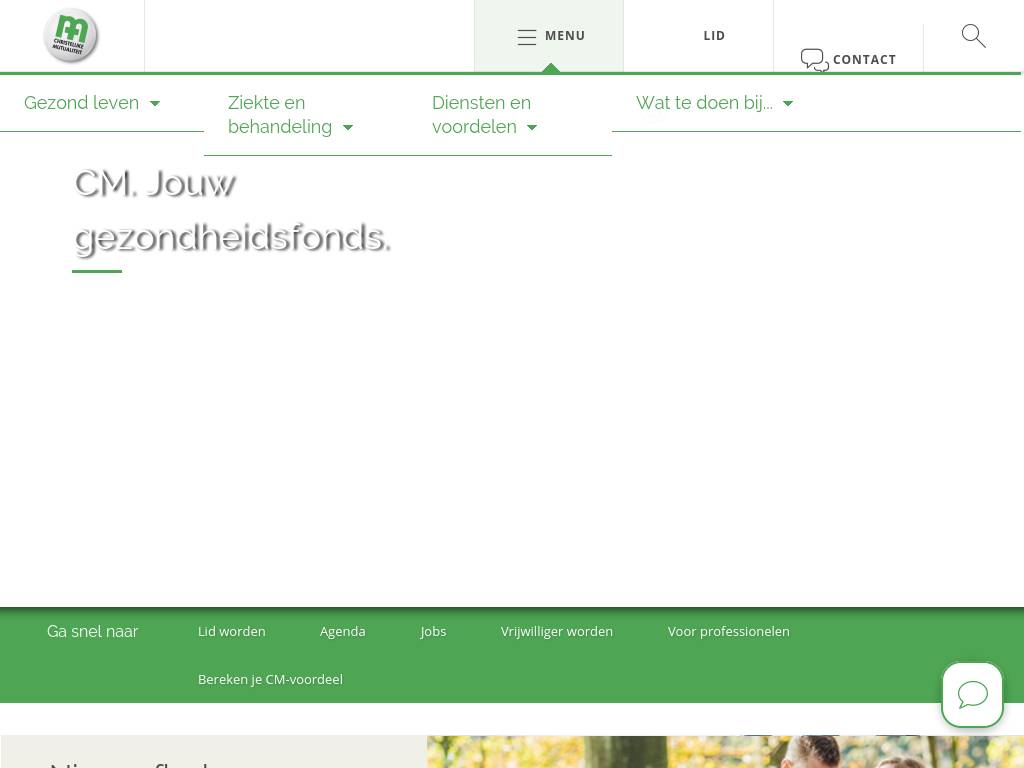Expand the Ziekte en behandeling dropdown
This screenshot has height=768, width=1024.
pos(348,127)
